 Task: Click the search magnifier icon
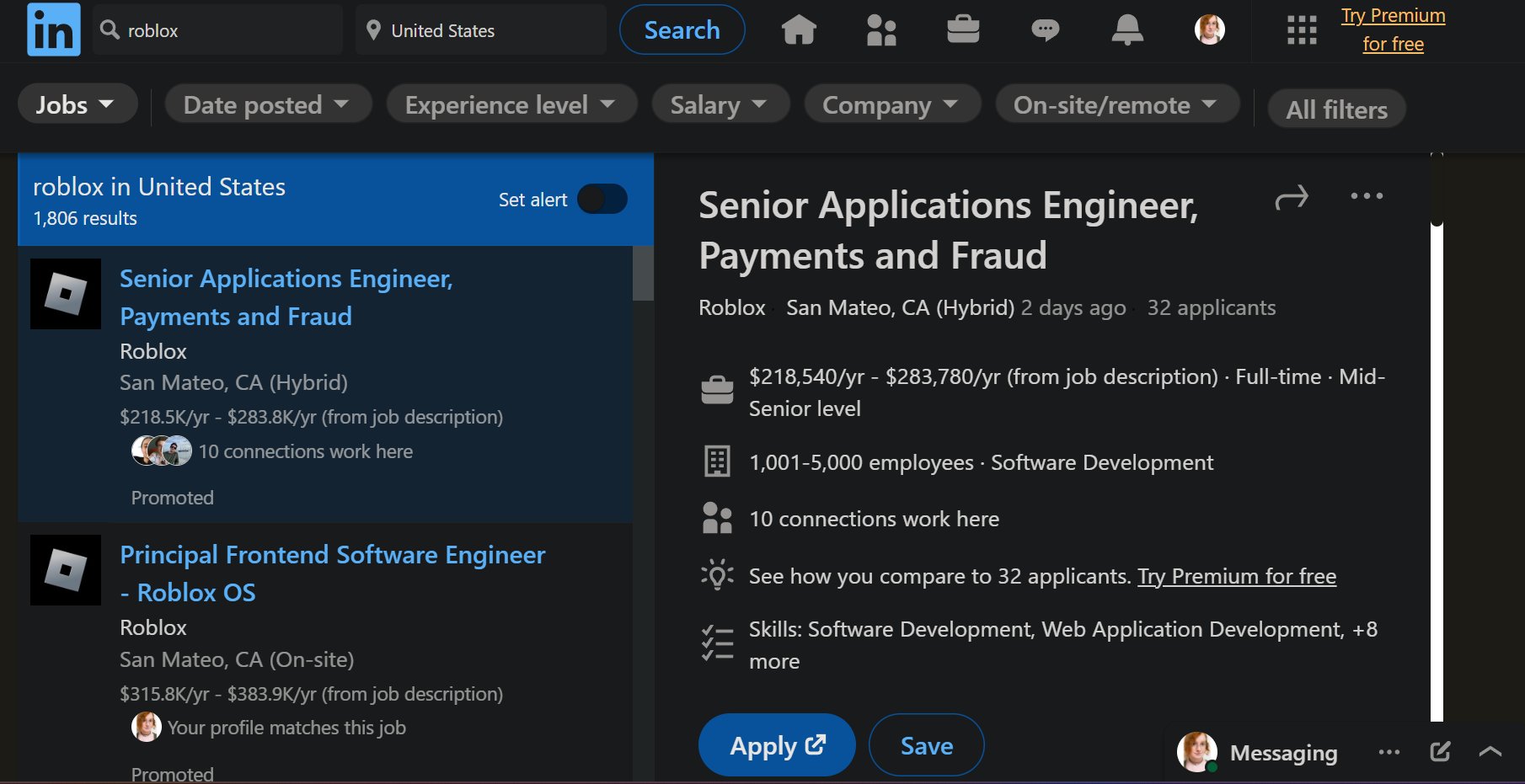point(110,30)
